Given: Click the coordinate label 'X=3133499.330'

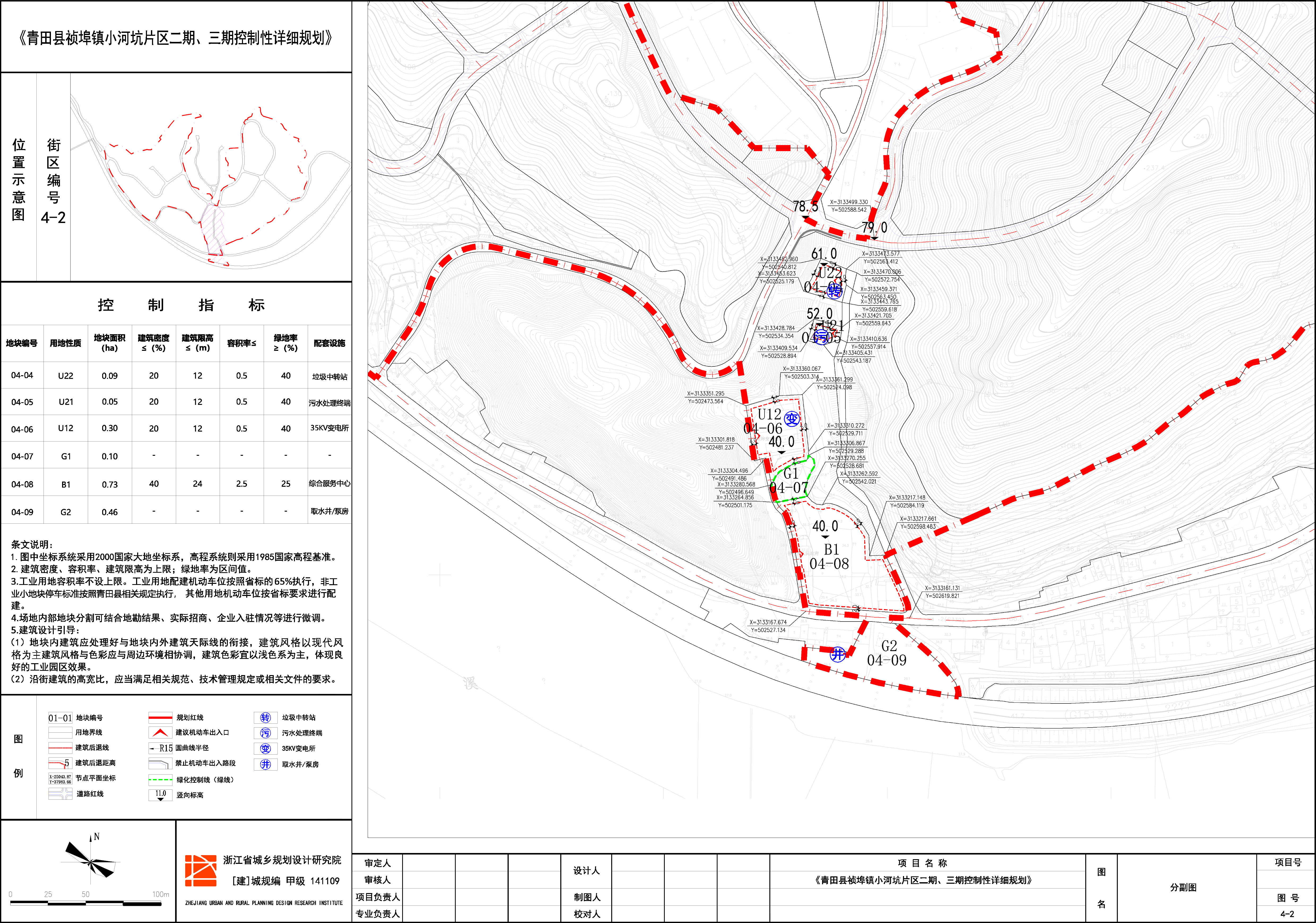Looking at the screenshot, I should tap(849, 202).
